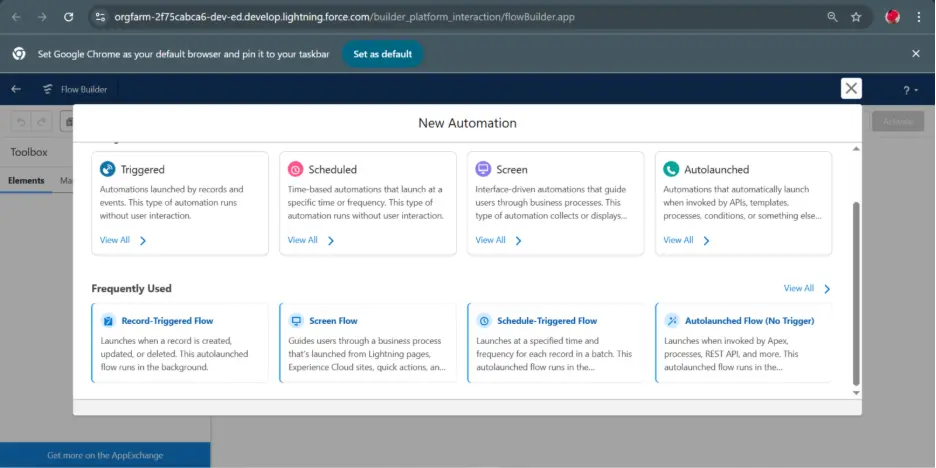
Task: Click the modal vertical scrollbar
Action: [x=855, y=290]
